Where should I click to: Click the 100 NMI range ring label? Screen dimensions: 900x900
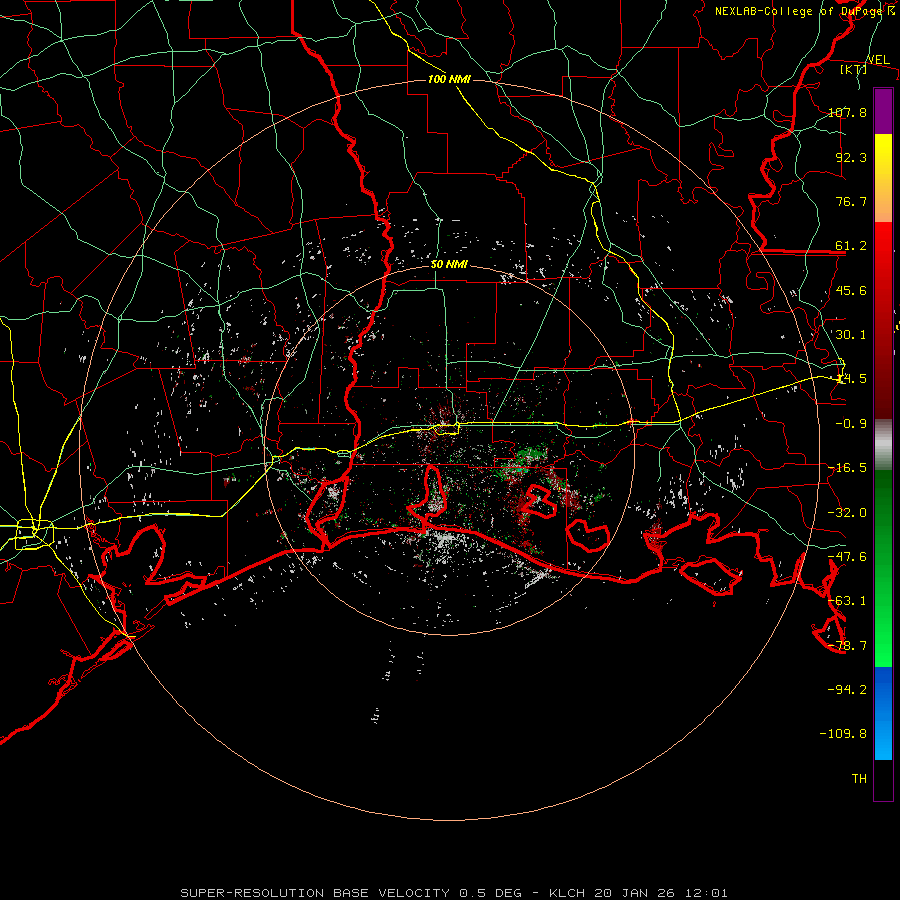(x=449, y=79)
